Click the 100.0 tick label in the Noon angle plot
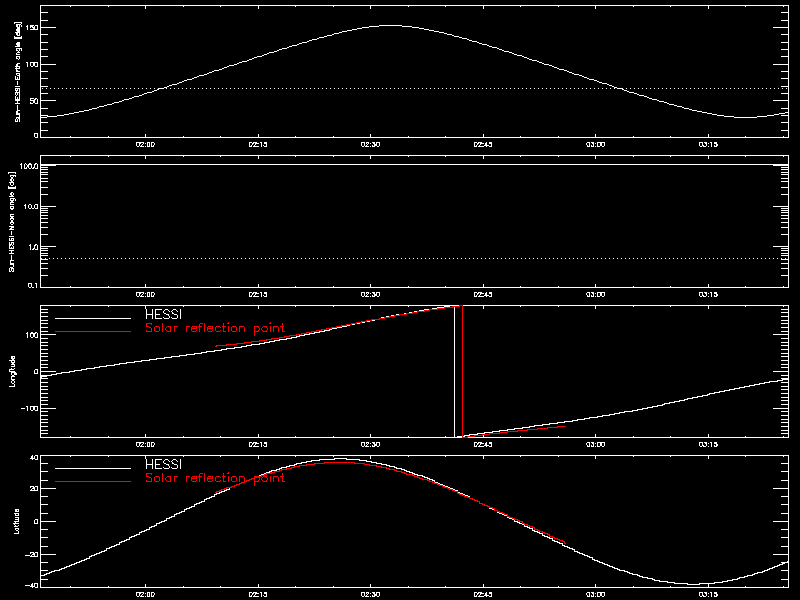Viewport: 800px width, 600px height. tap(29, 166)
